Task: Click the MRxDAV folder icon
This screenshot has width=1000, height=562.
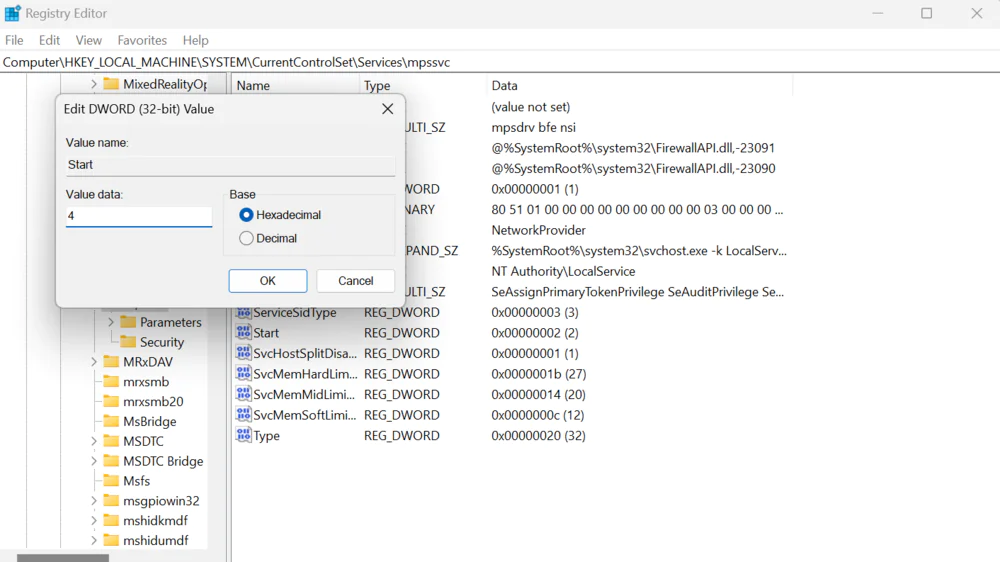Action: (111, 362)
